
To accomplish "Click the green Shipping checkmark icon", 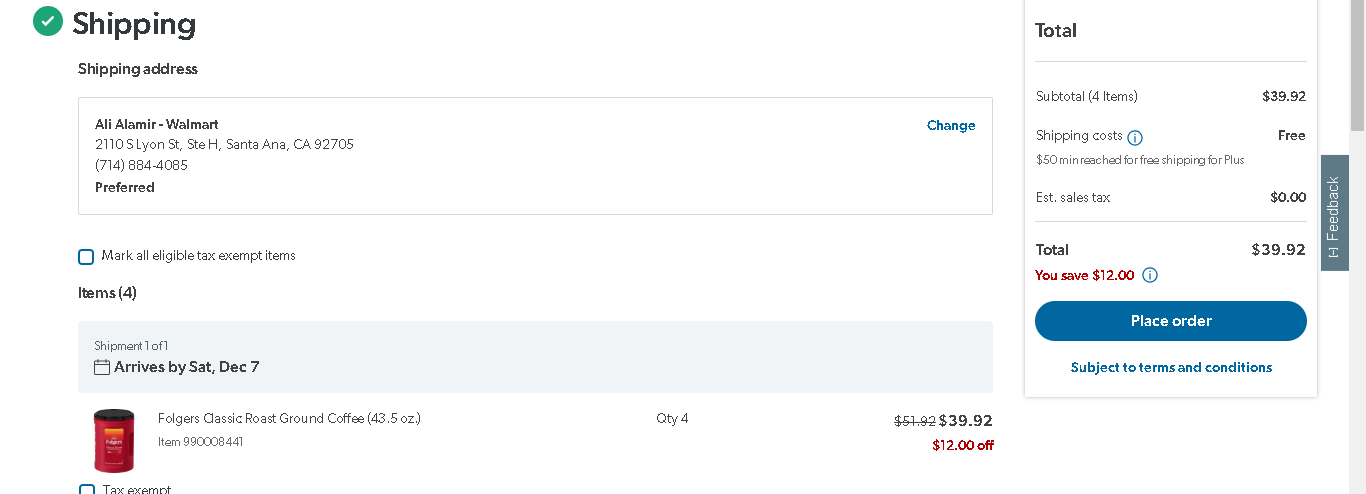I will [x=48, y=20].
